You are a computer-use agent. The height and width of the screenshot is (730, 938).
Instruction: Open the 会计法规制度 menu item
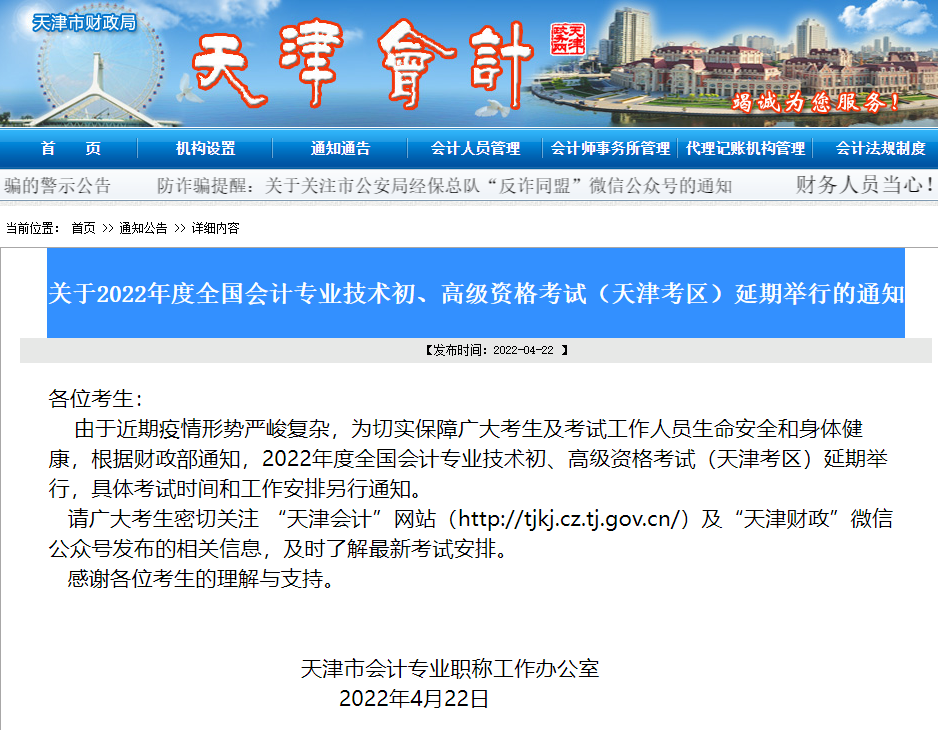880,148
